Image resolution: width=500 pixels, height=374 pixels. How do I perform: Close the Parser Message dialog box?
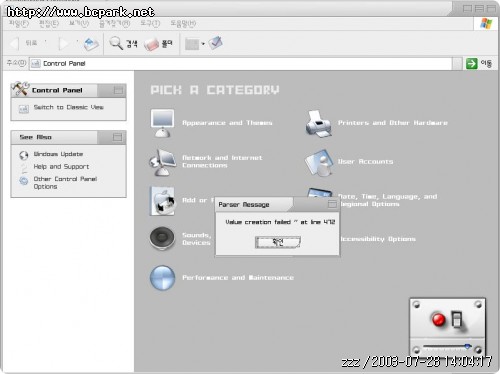332,204
